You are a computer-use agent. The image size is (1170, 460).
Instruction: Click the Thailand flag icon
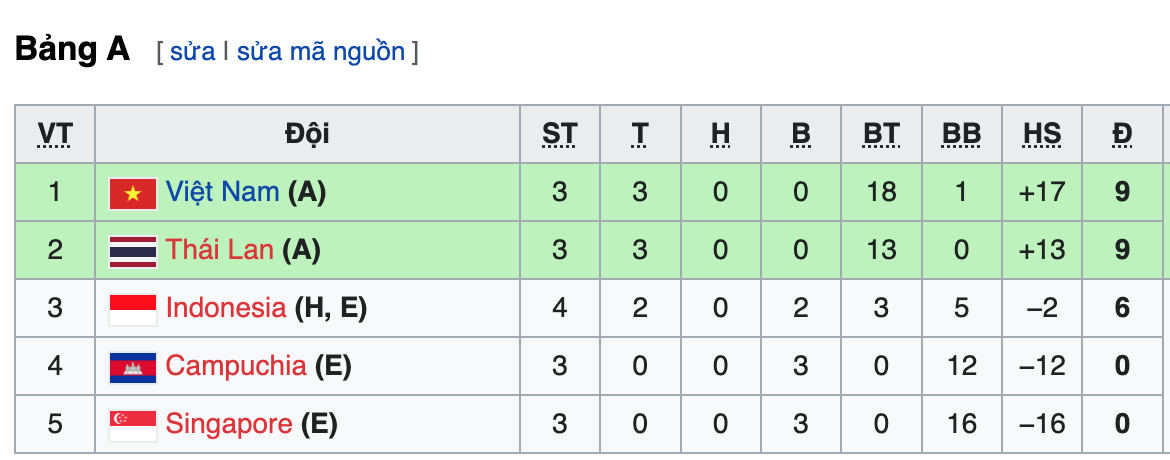[133, 251]
